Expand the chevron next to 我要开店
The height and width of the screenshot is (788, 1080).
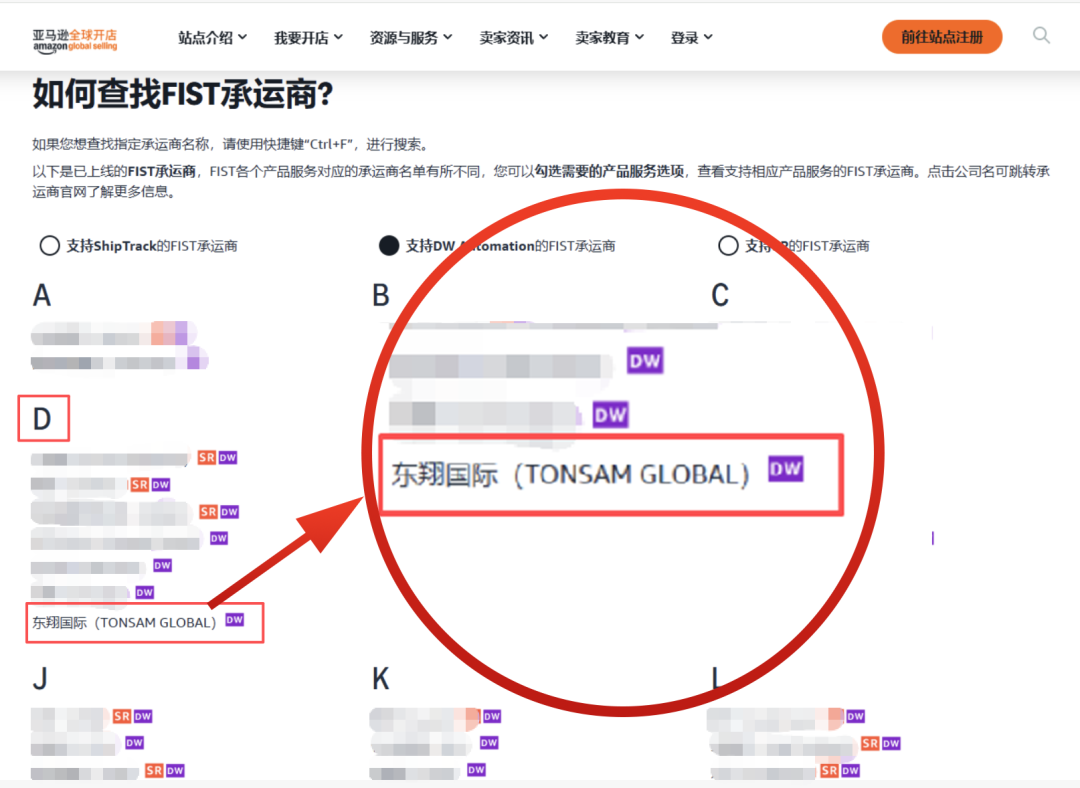[x=338, y=37]
